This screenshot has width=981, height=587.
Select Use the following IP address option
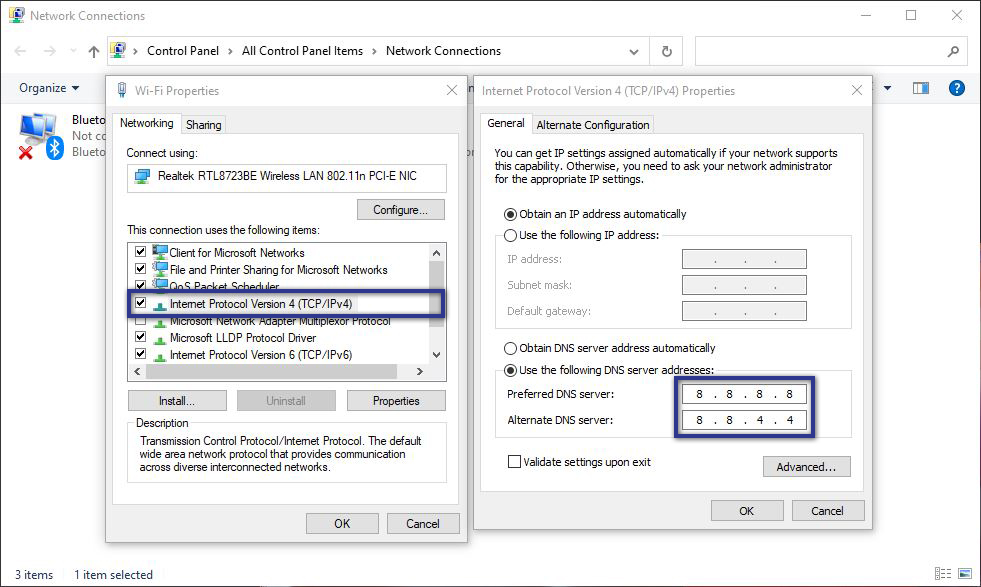[x=512, y=236]
